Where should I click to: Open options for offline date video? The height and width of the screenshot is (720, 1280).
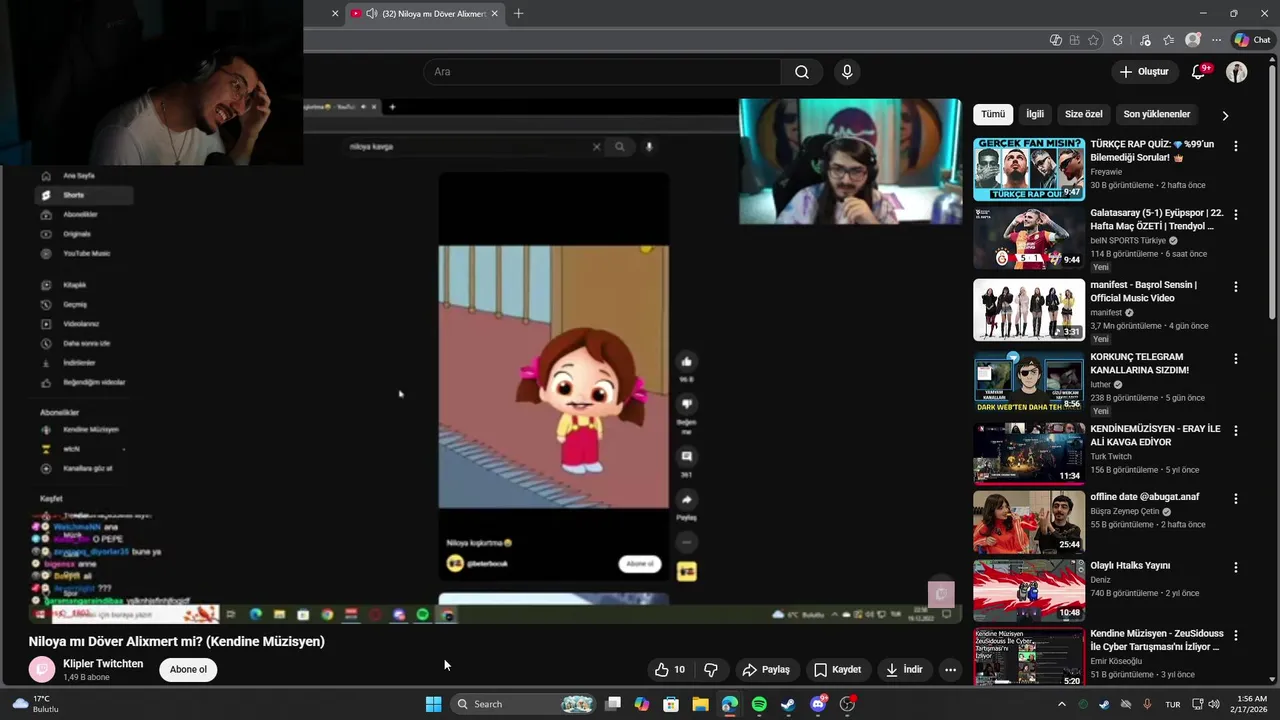(1236, 499)
